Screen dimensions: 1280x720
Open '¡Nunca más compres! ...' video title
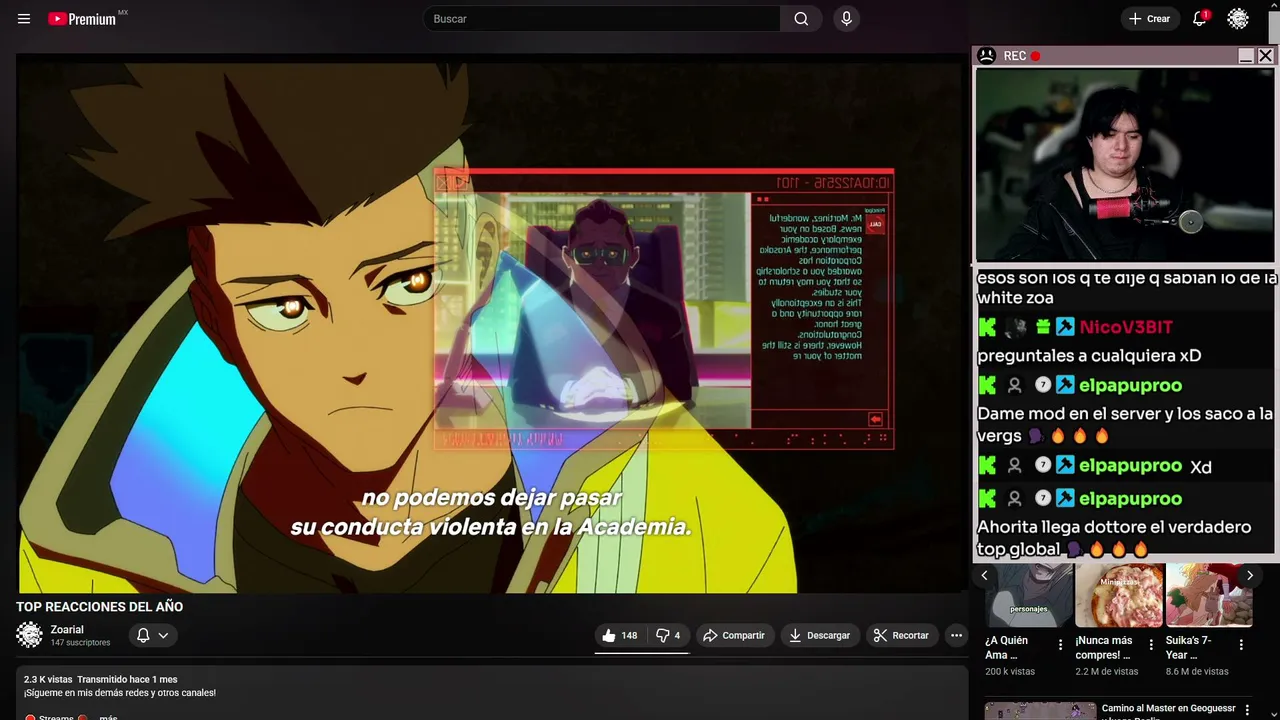(x=1104, y=647)
